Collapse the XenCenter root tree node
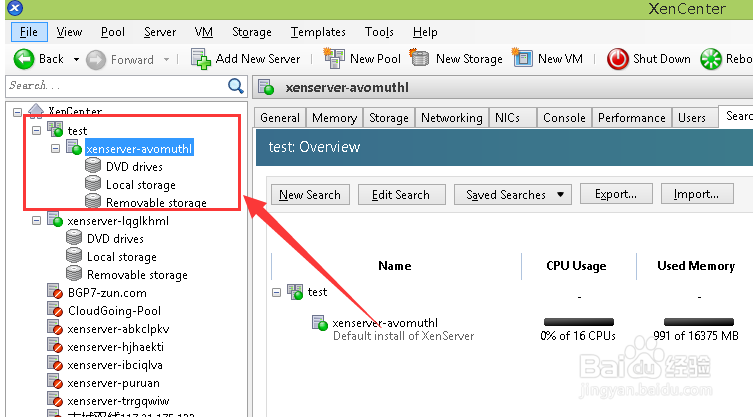 tap(17, 112)
